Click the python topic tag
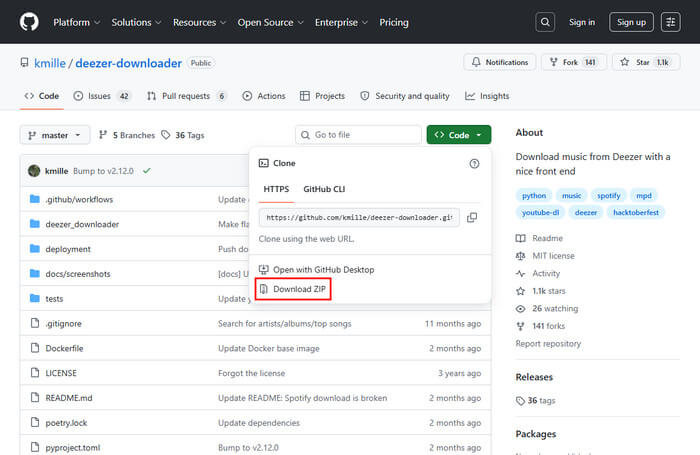Screen dimensions: 700x455 click(534, 196)
